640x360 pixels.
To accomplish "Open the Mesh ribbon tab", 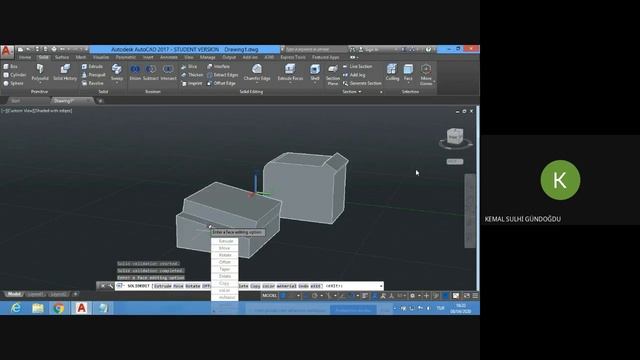I will click(81, 58).
